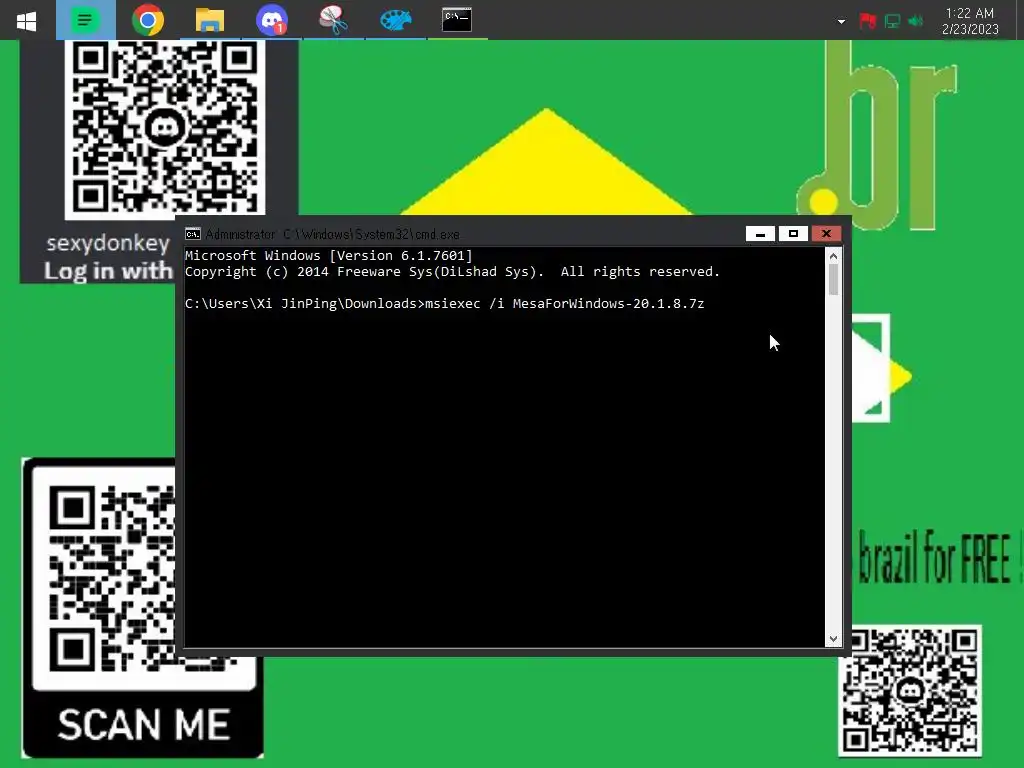
Task: Click the cmd scrollbar up arrow
Action: click(833, 256)
